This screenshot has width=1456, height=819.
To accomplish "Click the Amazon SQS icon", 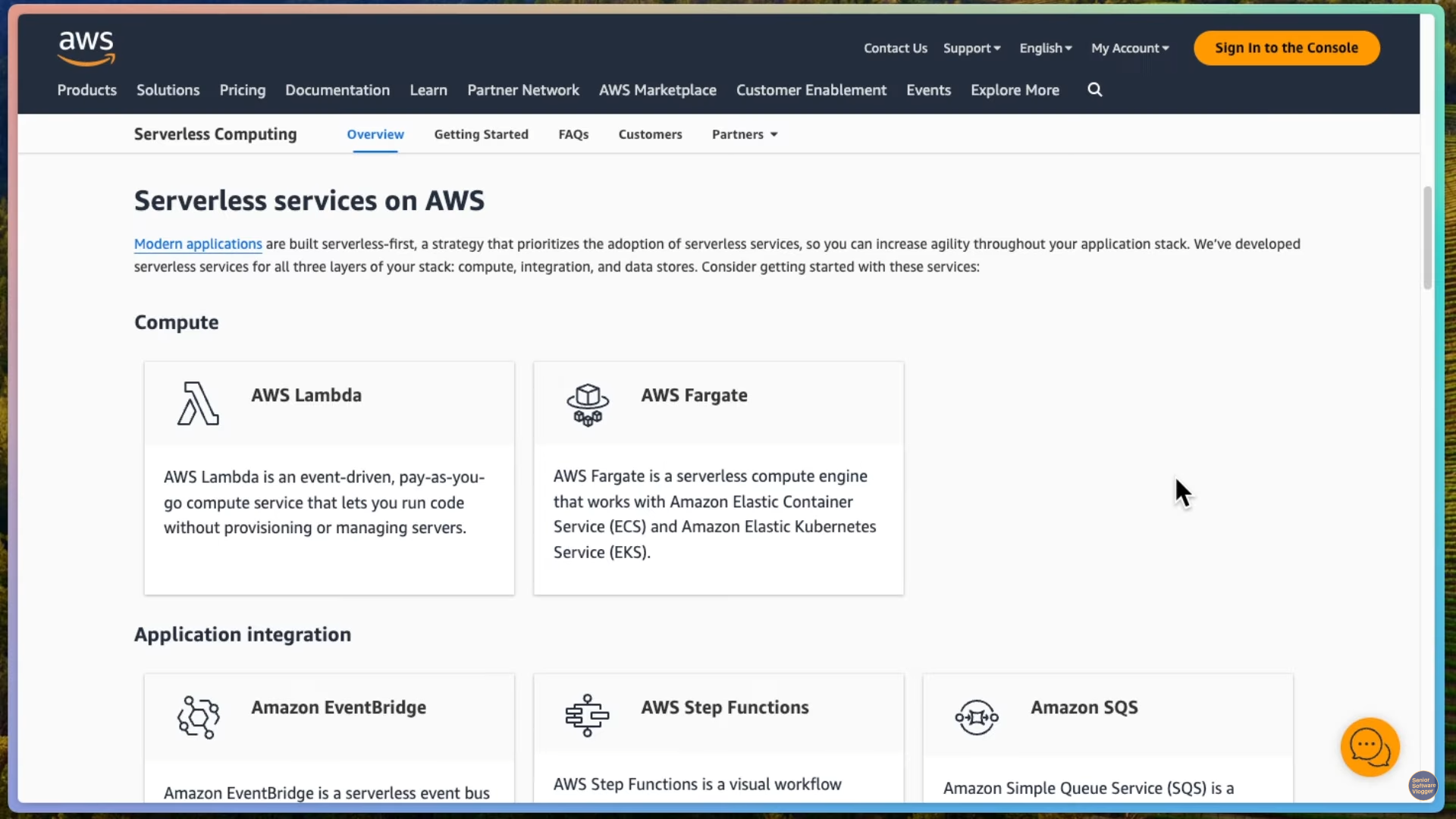I will (977, 717).
